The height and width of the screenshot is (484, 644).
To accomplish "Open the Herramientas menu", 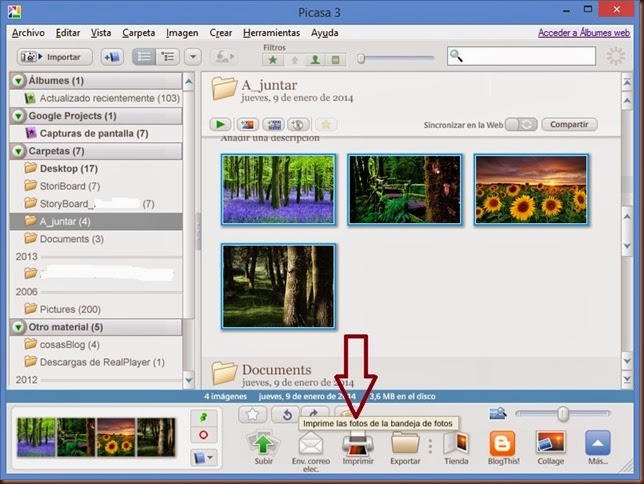I will [271, 32].
